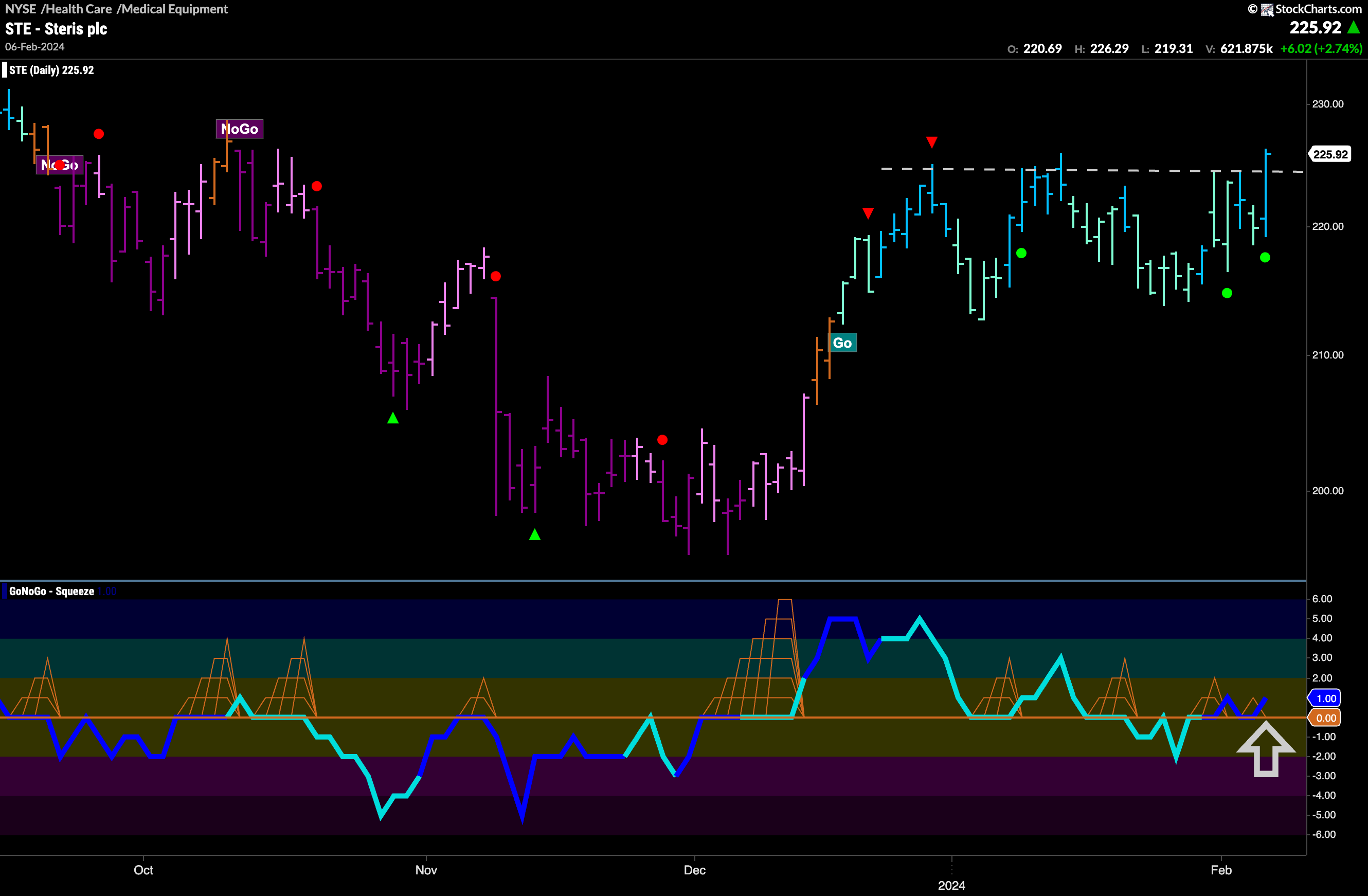The width and height of the screenshot is (1368, 896).
Task: Click the latest blue price bar
Action: (1266, 192)
